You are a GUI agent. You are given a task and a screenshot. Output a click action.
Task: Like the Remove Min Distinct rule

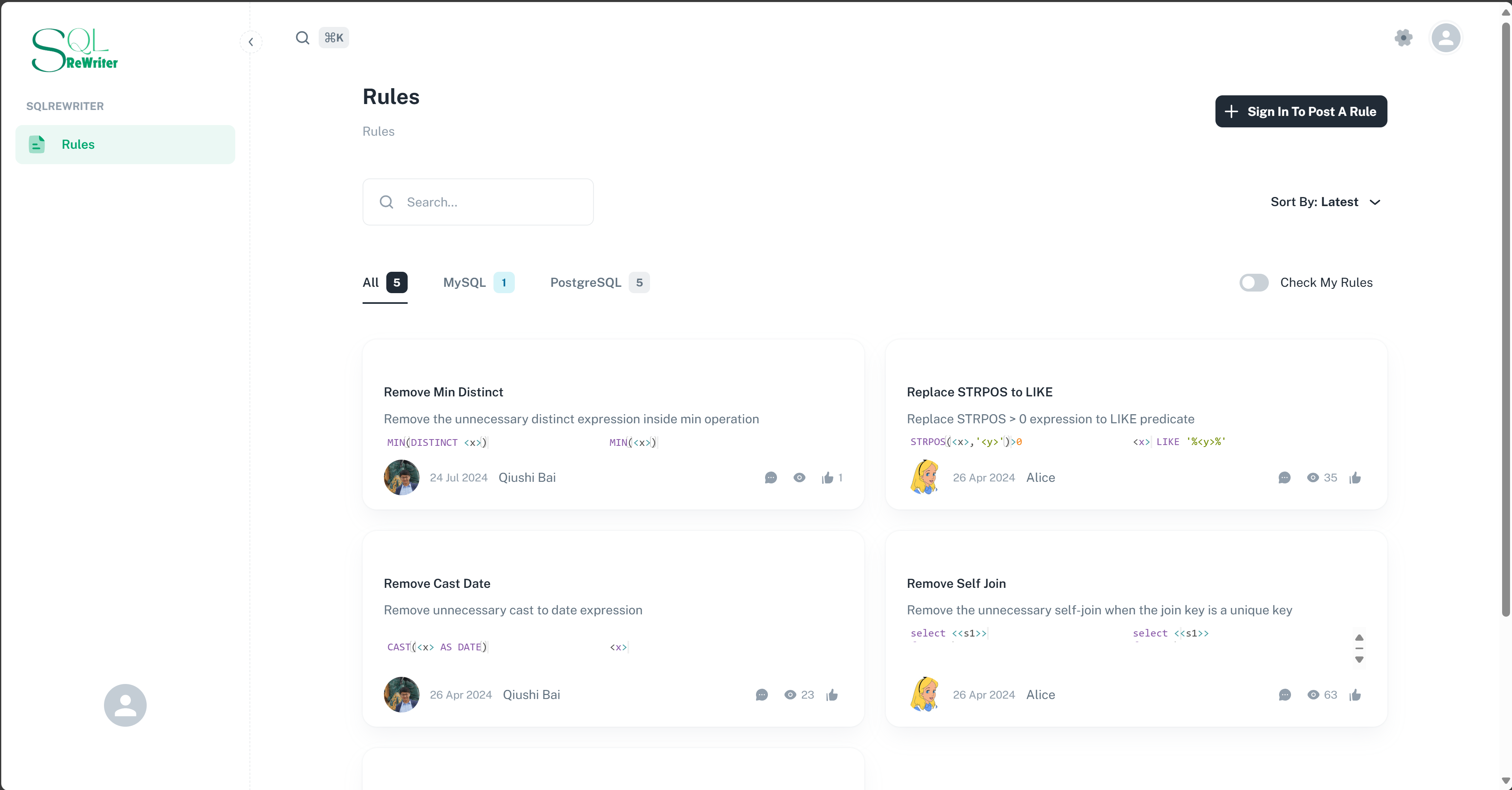(828, 477)
